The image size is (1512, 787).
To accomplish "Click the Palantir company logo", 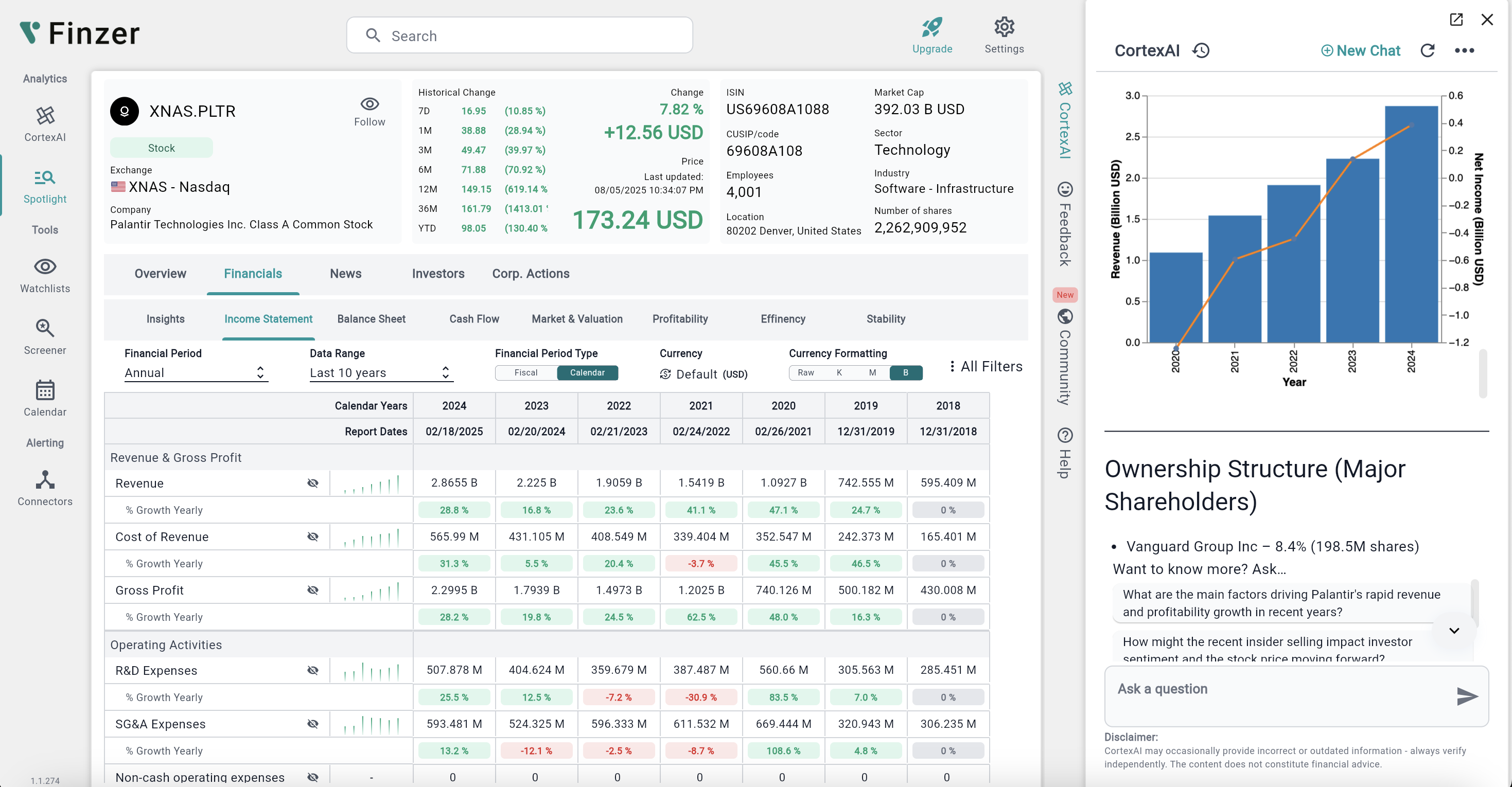I will [x=125, y=112].
